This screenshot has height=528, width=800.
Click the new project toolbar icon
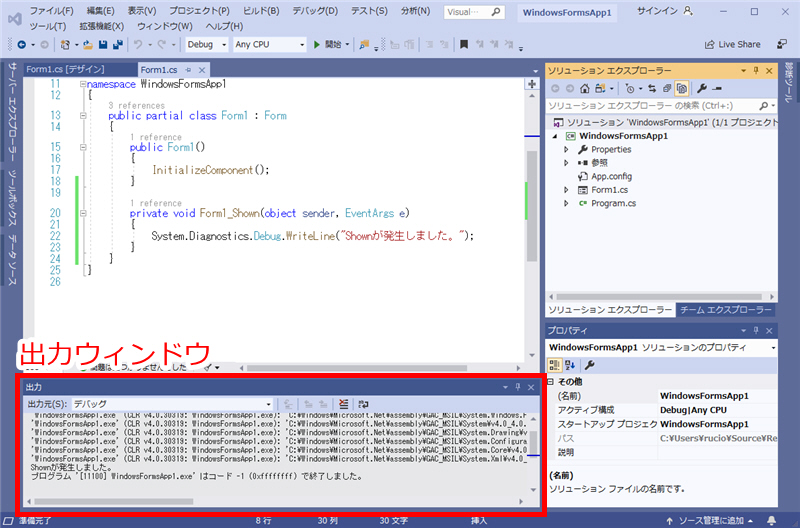tap(65, 45)
